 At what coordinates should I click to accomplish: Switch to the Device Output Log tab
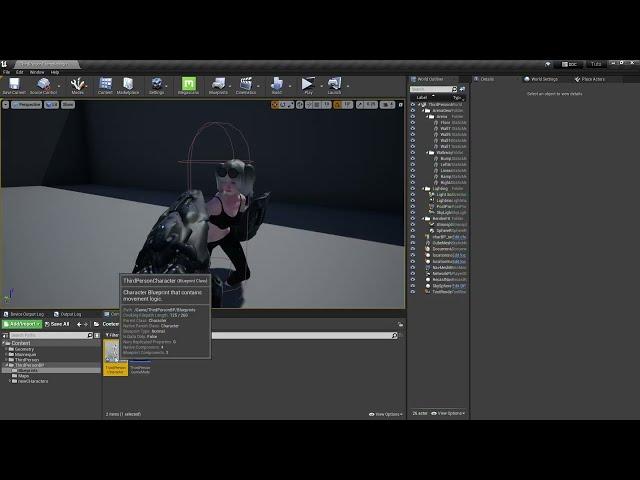pos(24,314)
